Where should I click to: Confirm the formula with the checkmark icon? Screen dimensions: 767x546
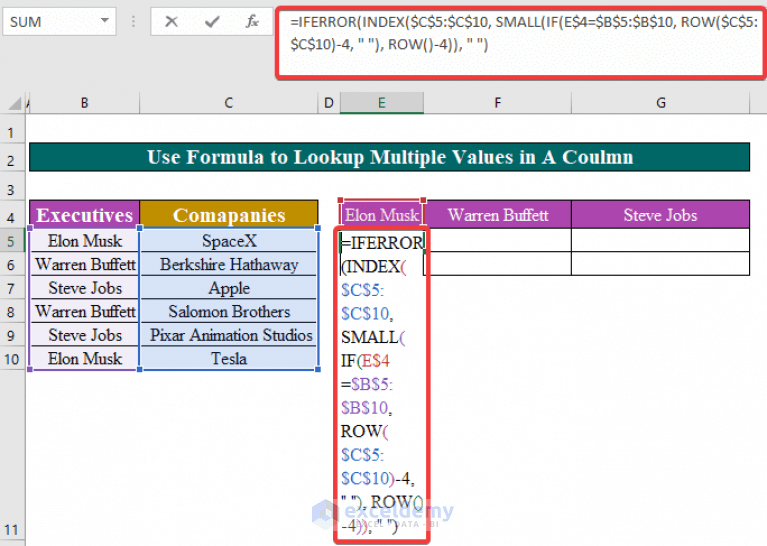pos(212,22)
